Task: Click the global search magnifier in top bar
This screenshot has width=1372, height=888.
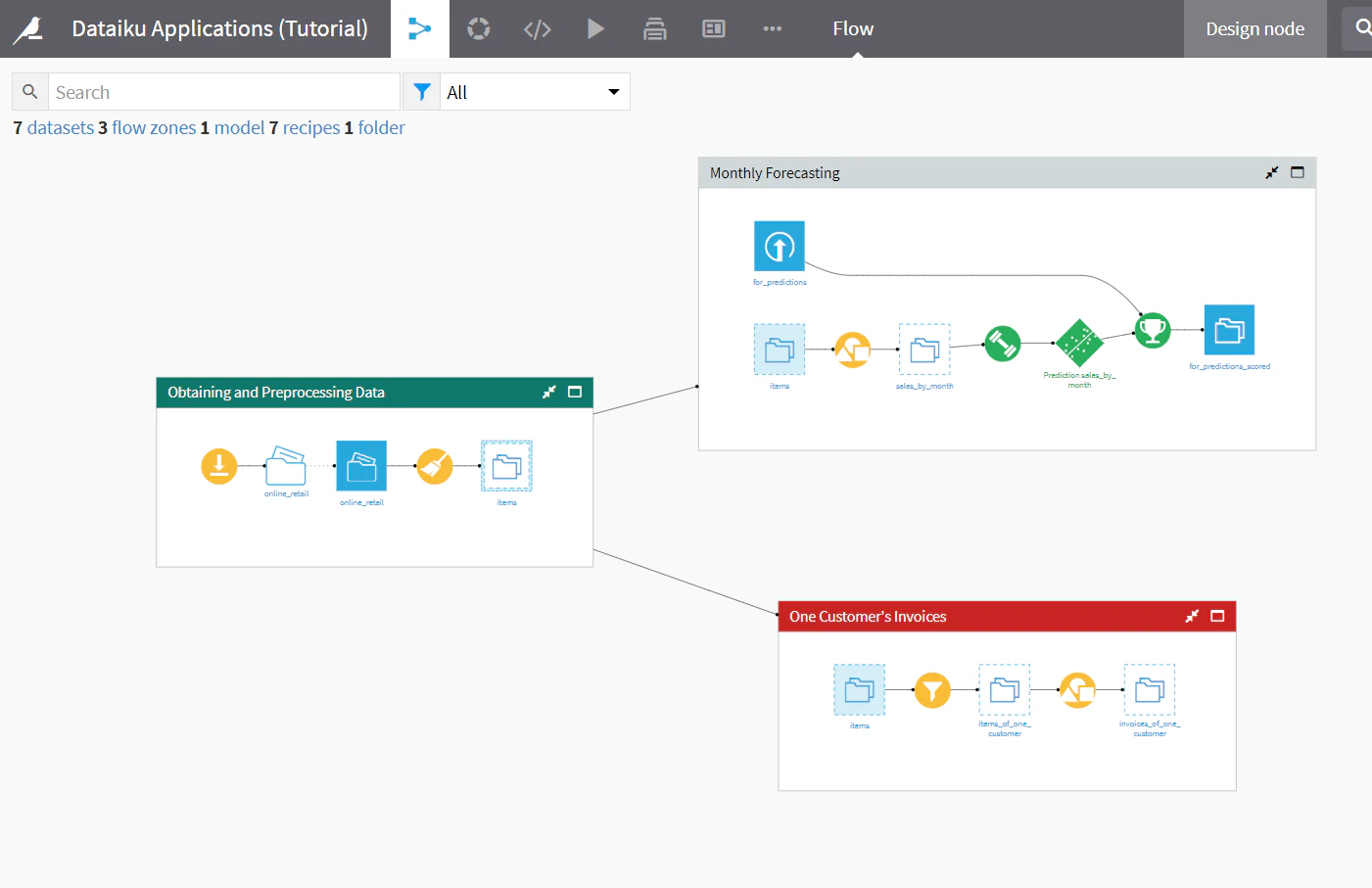Action: pos(1362,28)
